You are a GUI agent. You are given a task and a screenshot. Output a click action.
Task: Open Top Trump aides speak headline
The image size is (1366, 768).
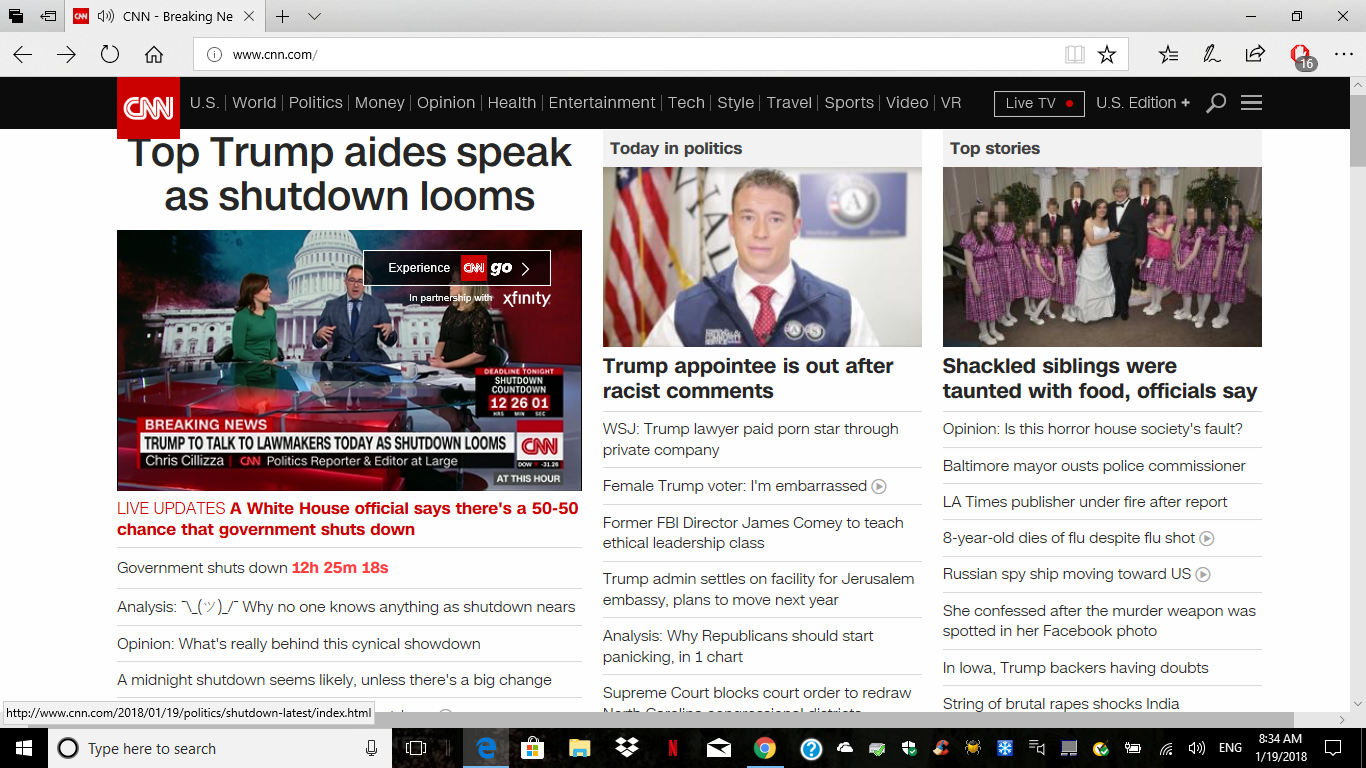(x=349, y=174)
